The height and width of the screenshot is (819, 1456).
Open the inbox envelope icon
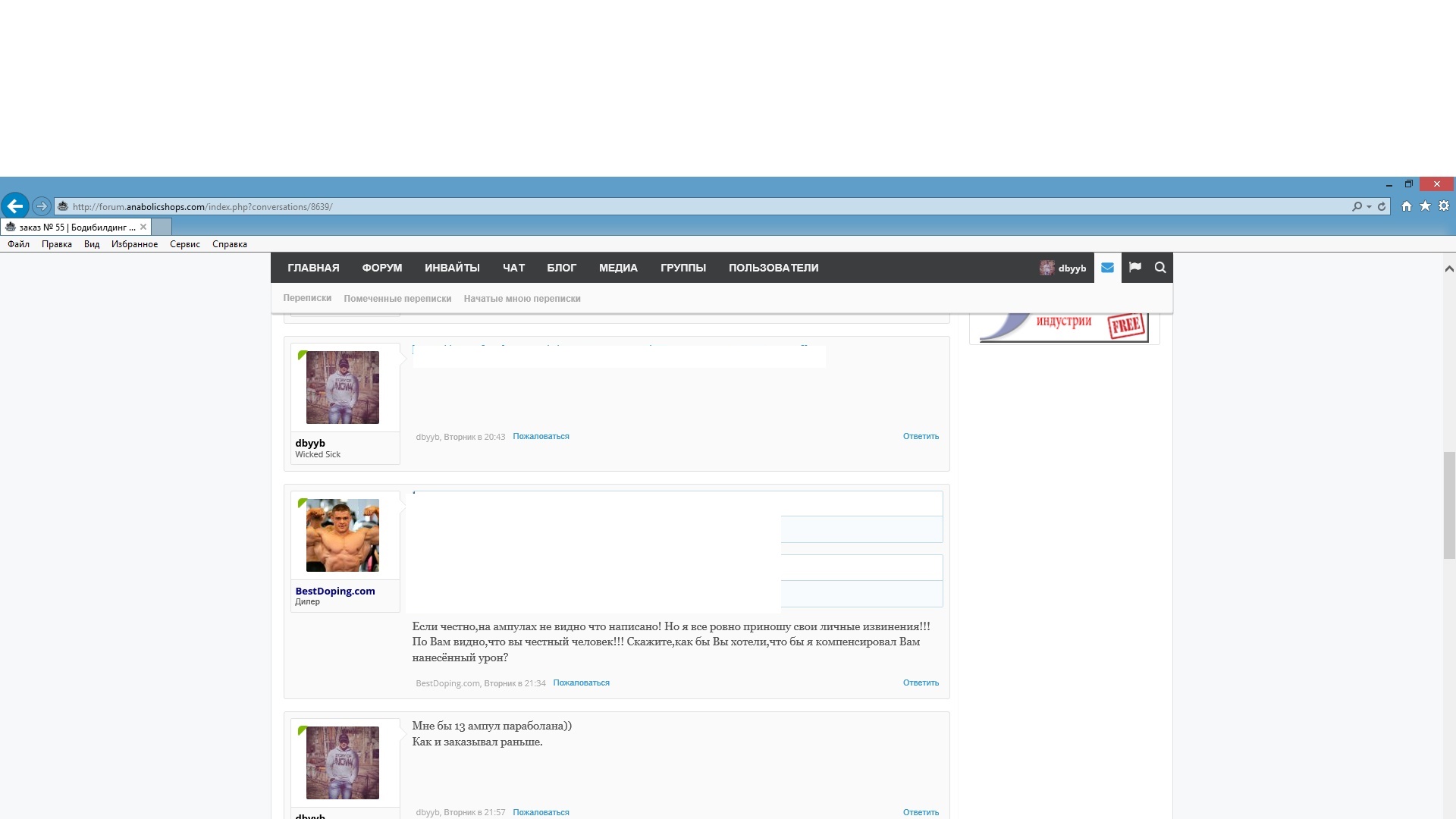[1107, 268]
